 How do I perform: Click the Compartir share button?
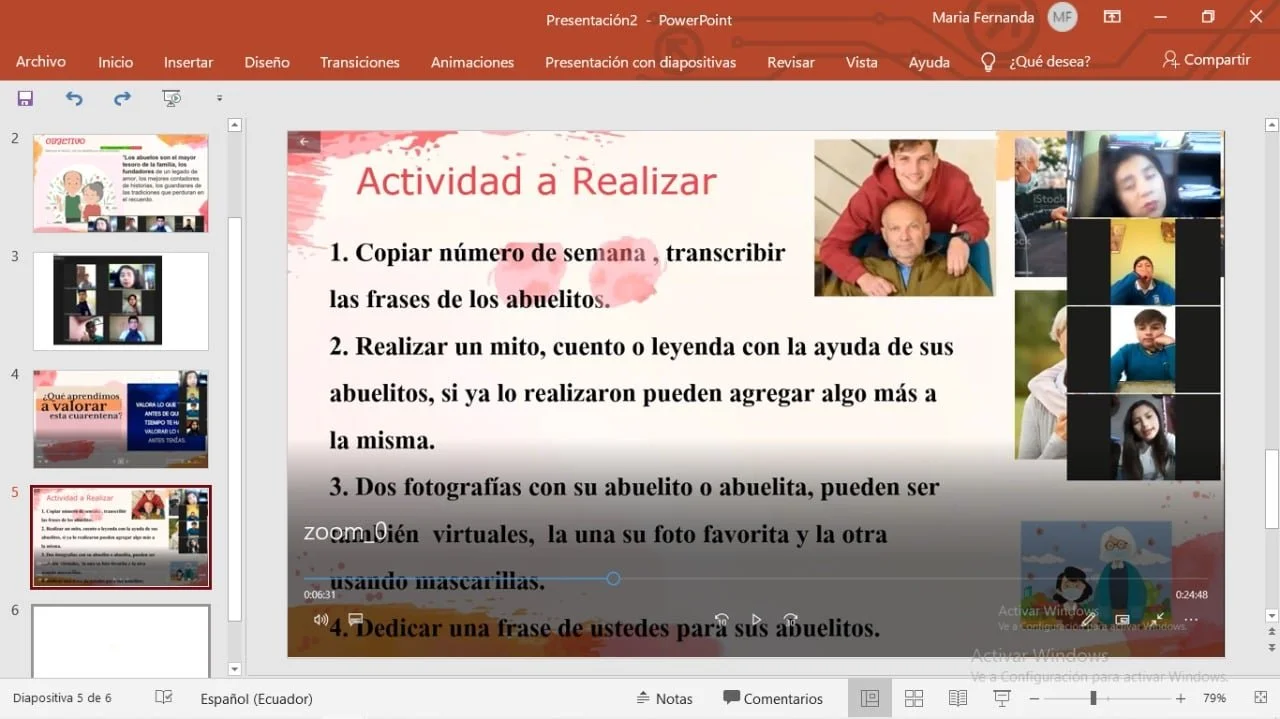(x=1206, y=60)
